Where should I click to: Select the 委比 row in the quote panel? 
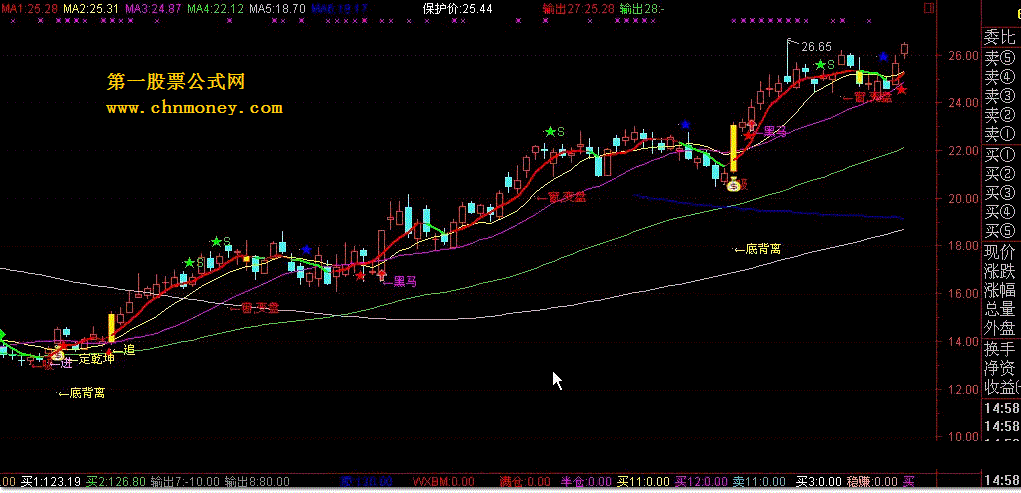[x=1000, y=36]
